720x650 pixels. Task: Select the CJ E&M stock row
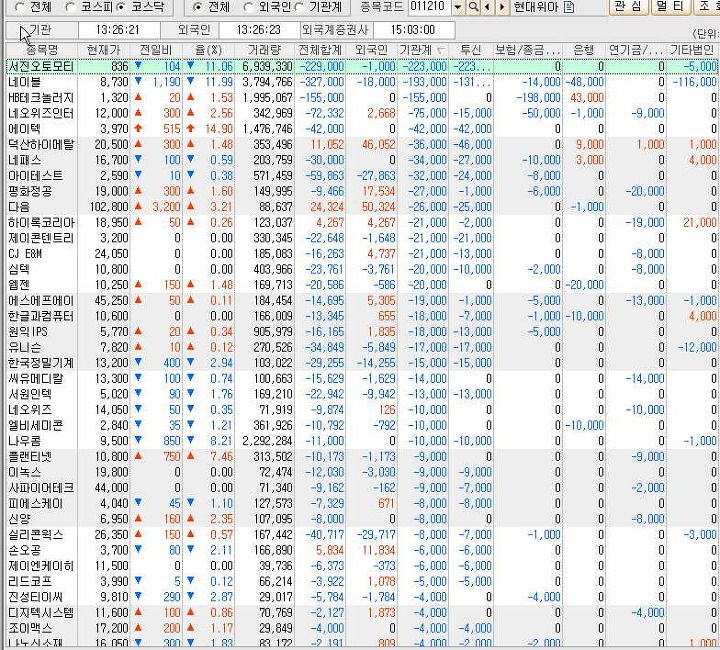point(362,254)
